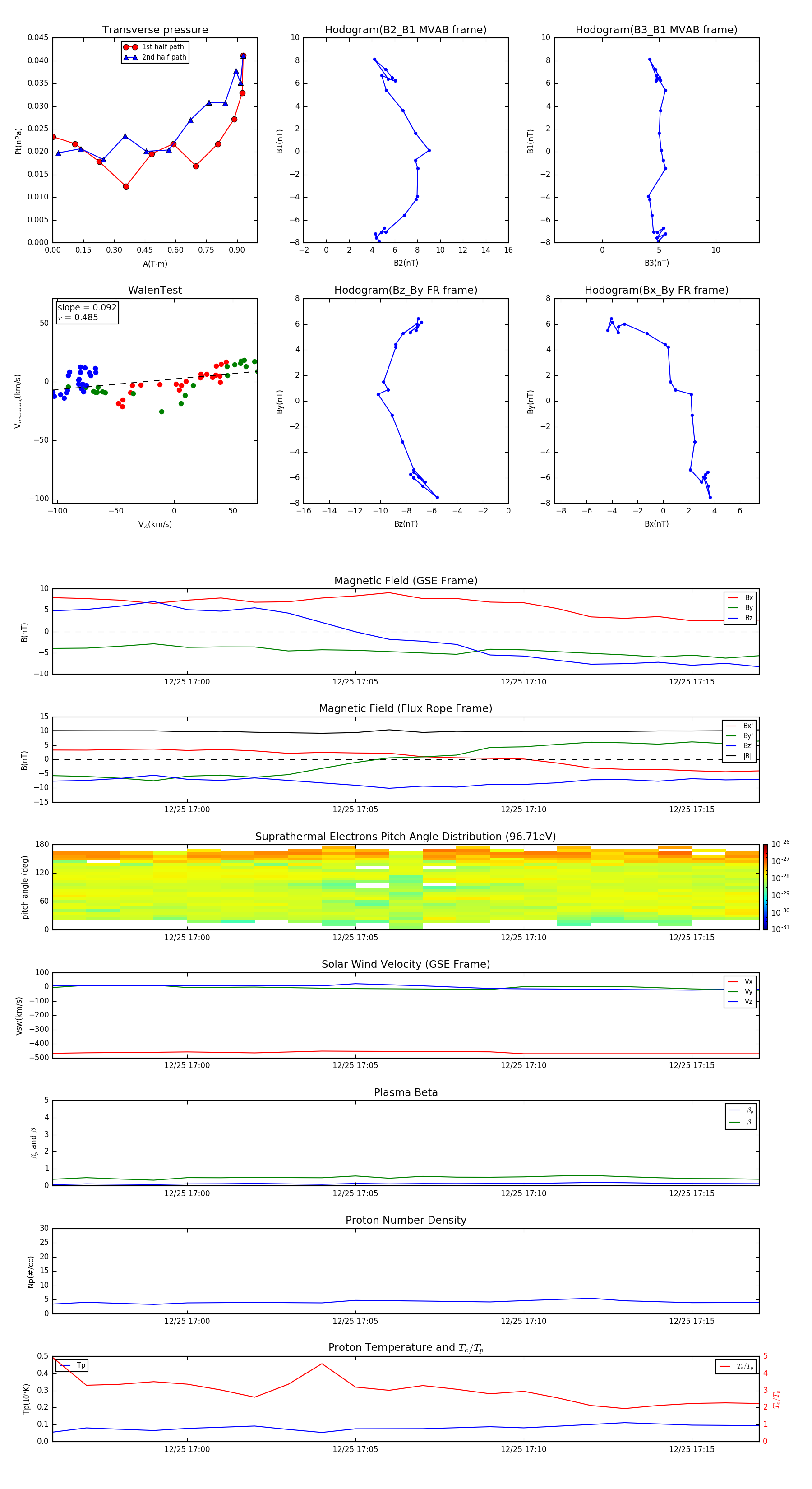The height and width of the screenshot is (1489, 812).
Task: Select the βp legend entry in Plasma Beta
Action: (x=741, y=1110)
